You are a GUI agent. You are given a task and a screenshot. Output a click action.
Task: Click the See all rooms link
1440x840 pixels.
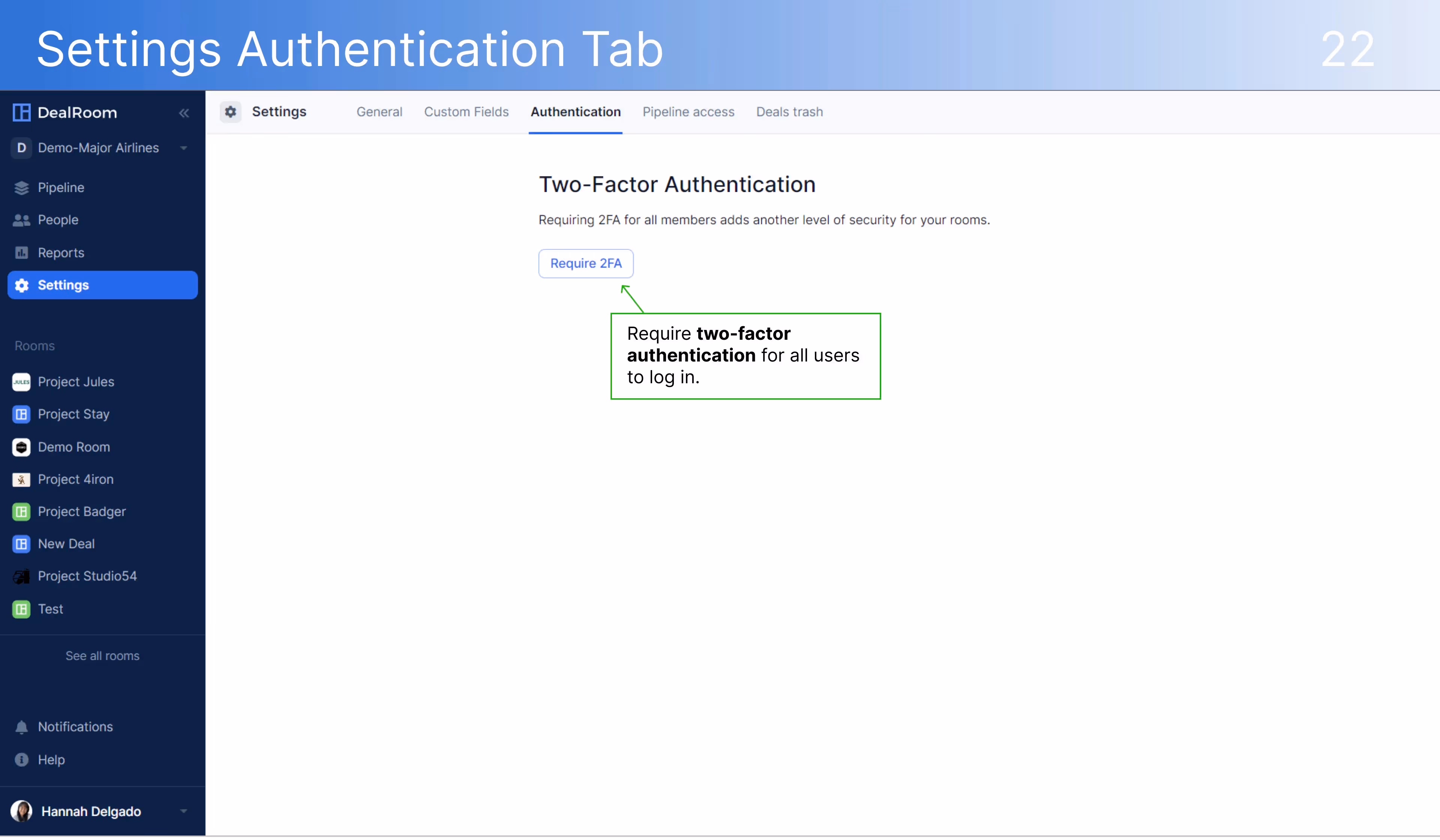tap(102, 655)
